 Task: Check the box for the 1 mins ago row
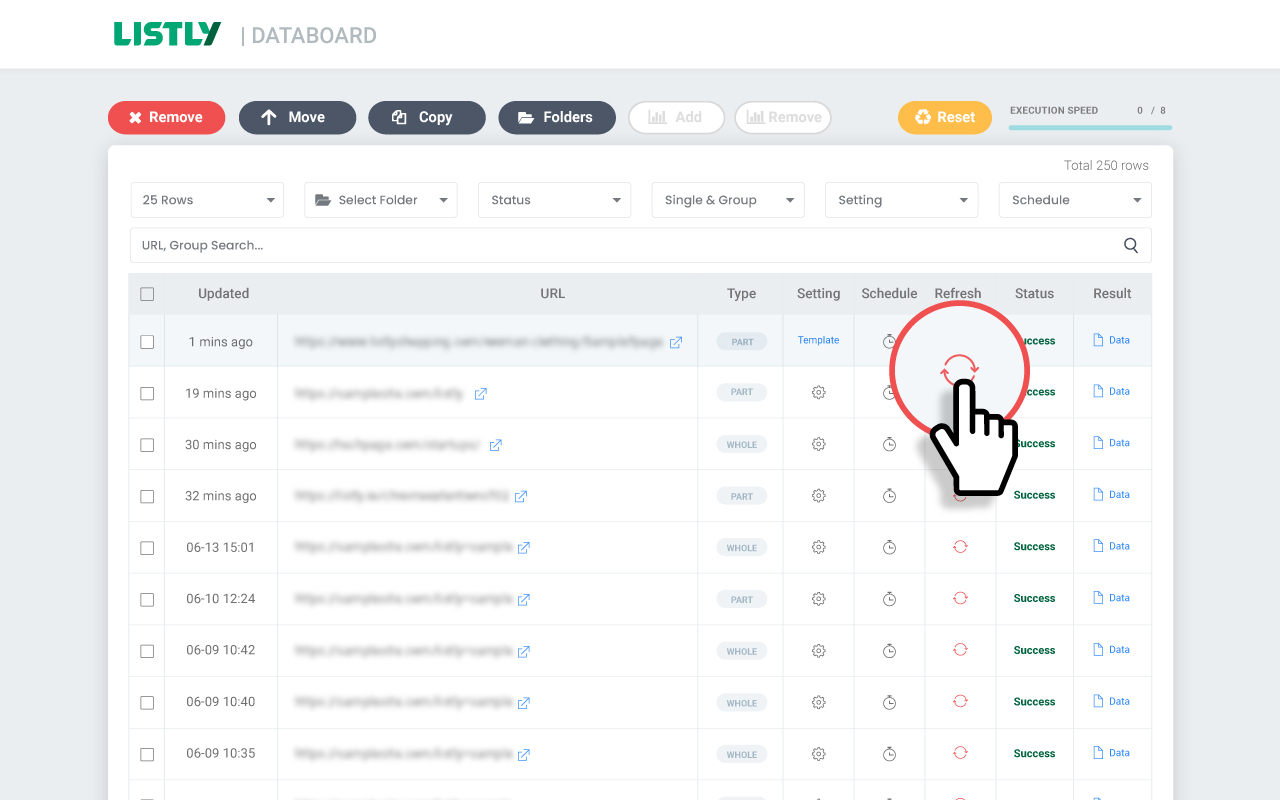(147, 342)
